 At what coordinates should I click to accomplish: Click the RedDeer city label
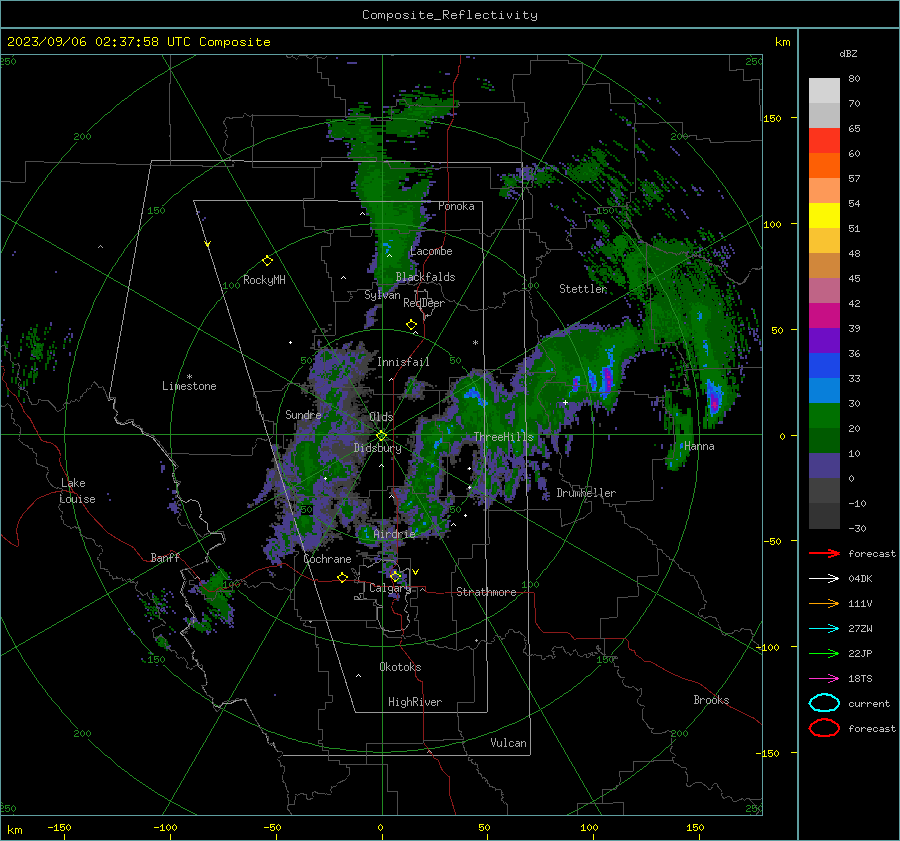point(424,303)
